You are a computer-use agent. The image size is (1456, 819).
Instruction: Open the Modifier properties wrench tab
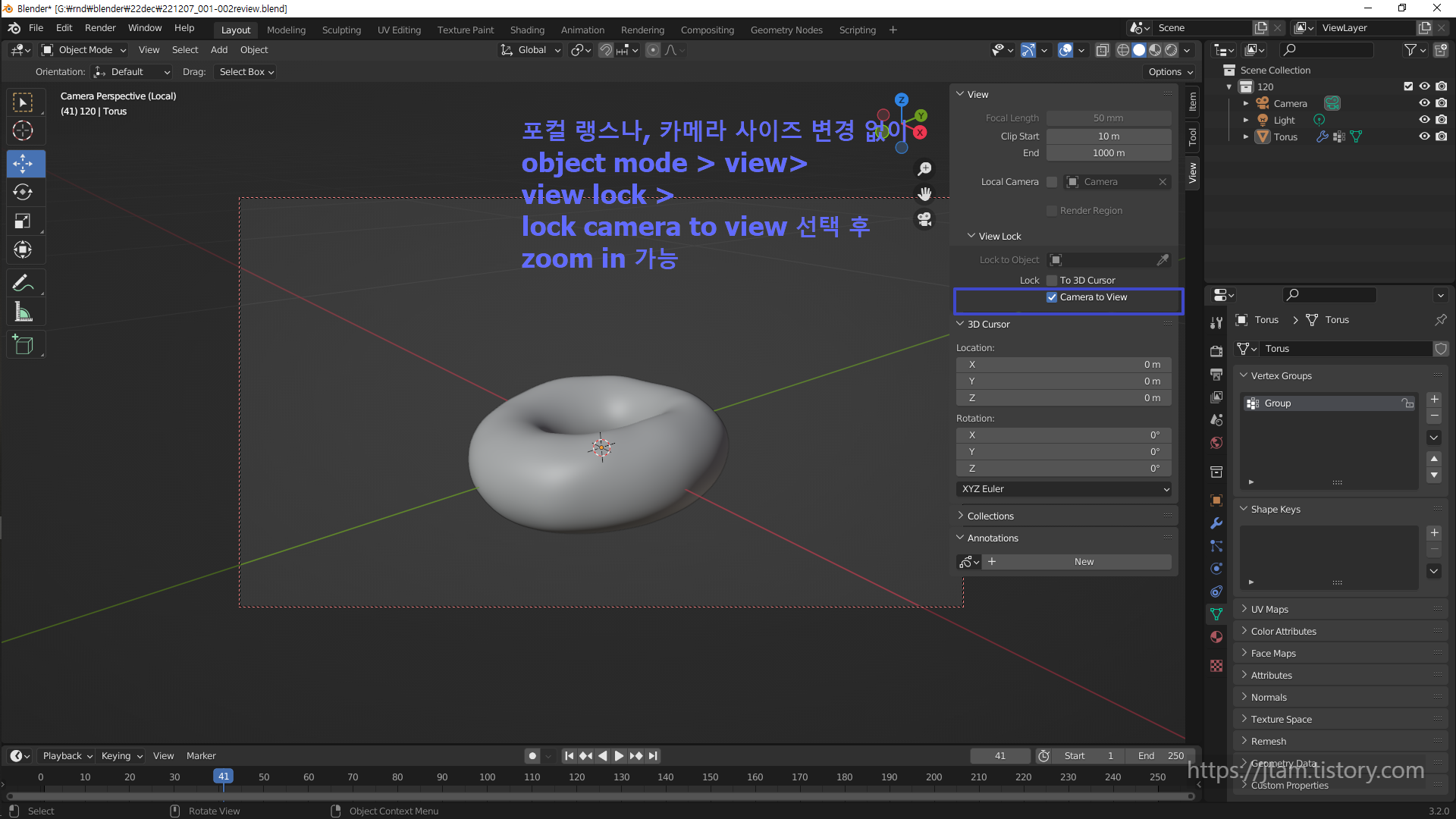point(1216,523)
